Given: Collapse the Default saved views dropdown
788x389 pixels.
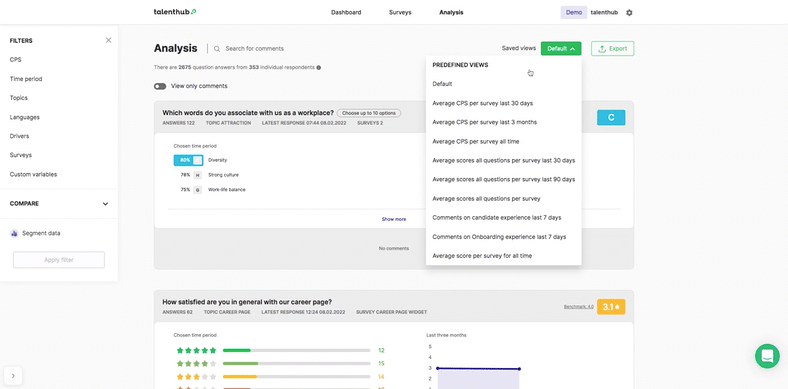Looking at the screenshot, I should point(561,49).
